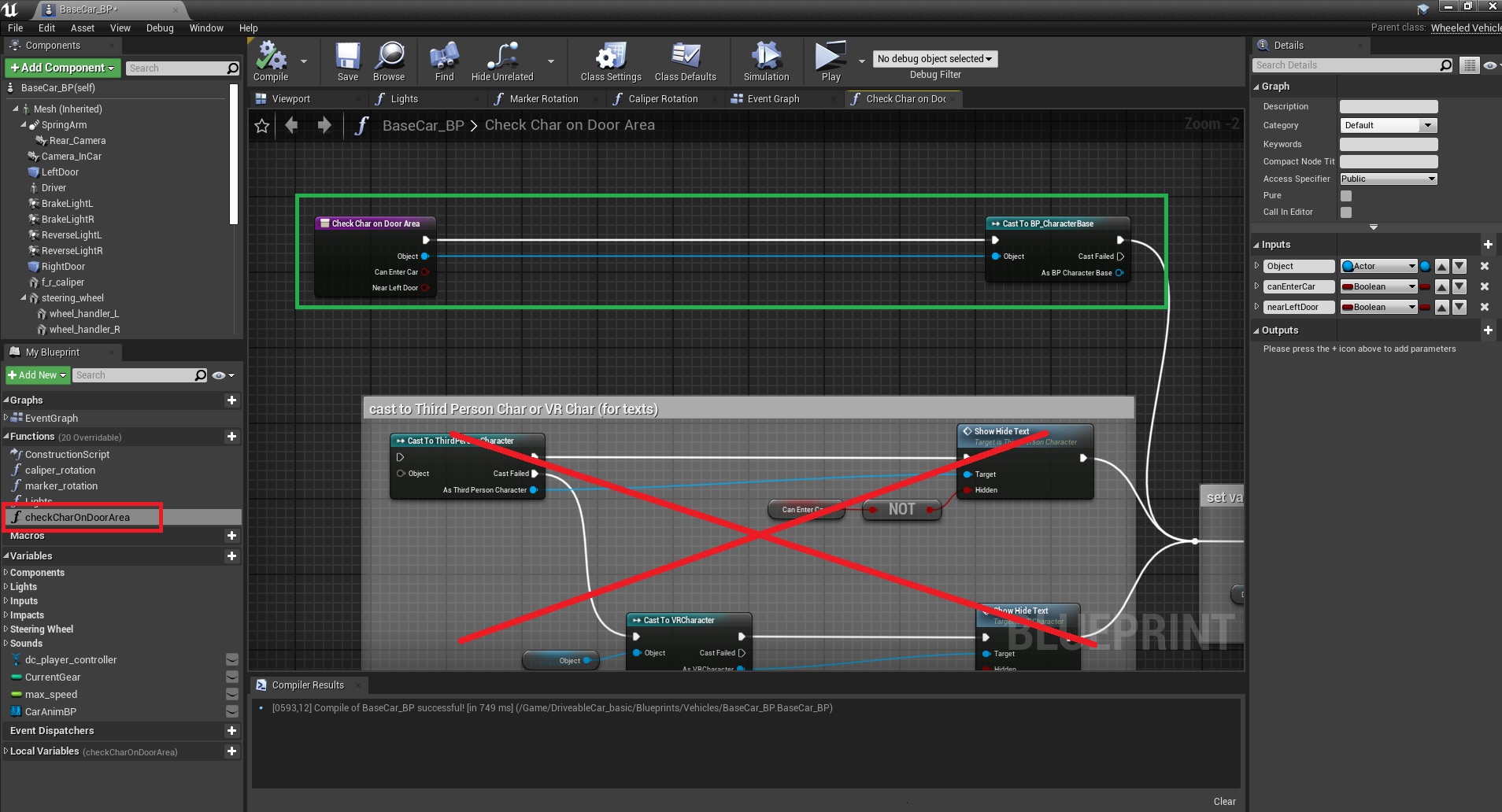Click the Object input Actor color swatch

point(1425,267)
